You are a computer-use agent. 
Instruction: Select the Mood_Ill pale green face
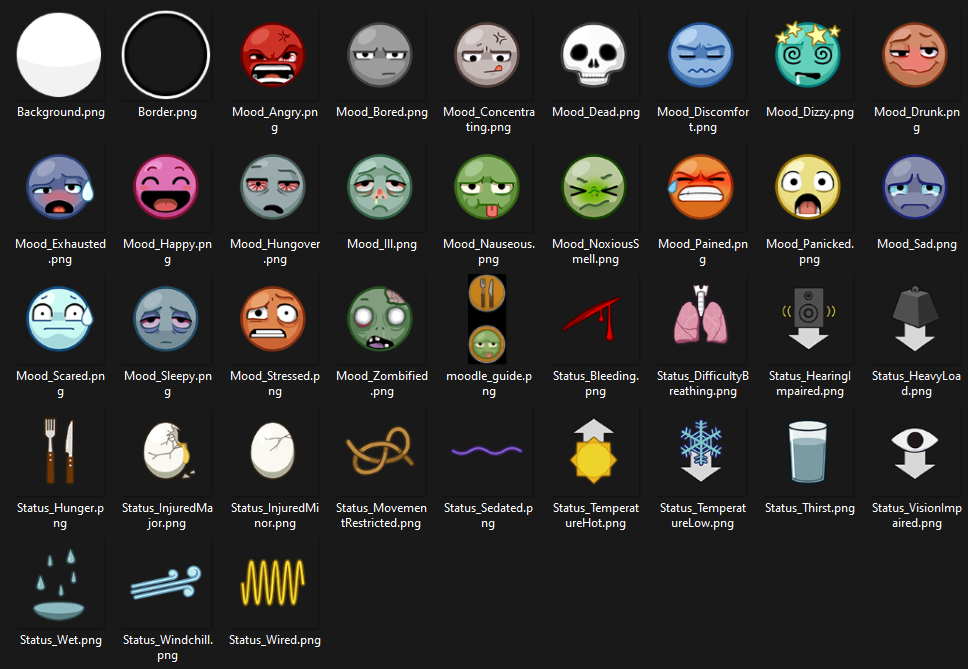(380, 187)
